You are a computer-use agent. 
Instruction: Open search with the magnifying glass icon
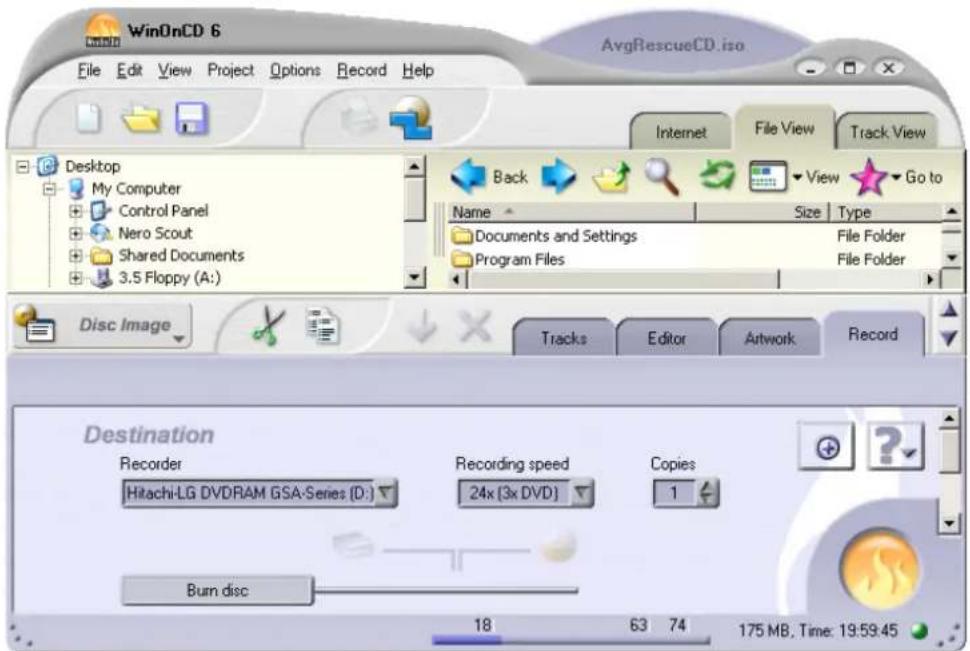(661, 176)
